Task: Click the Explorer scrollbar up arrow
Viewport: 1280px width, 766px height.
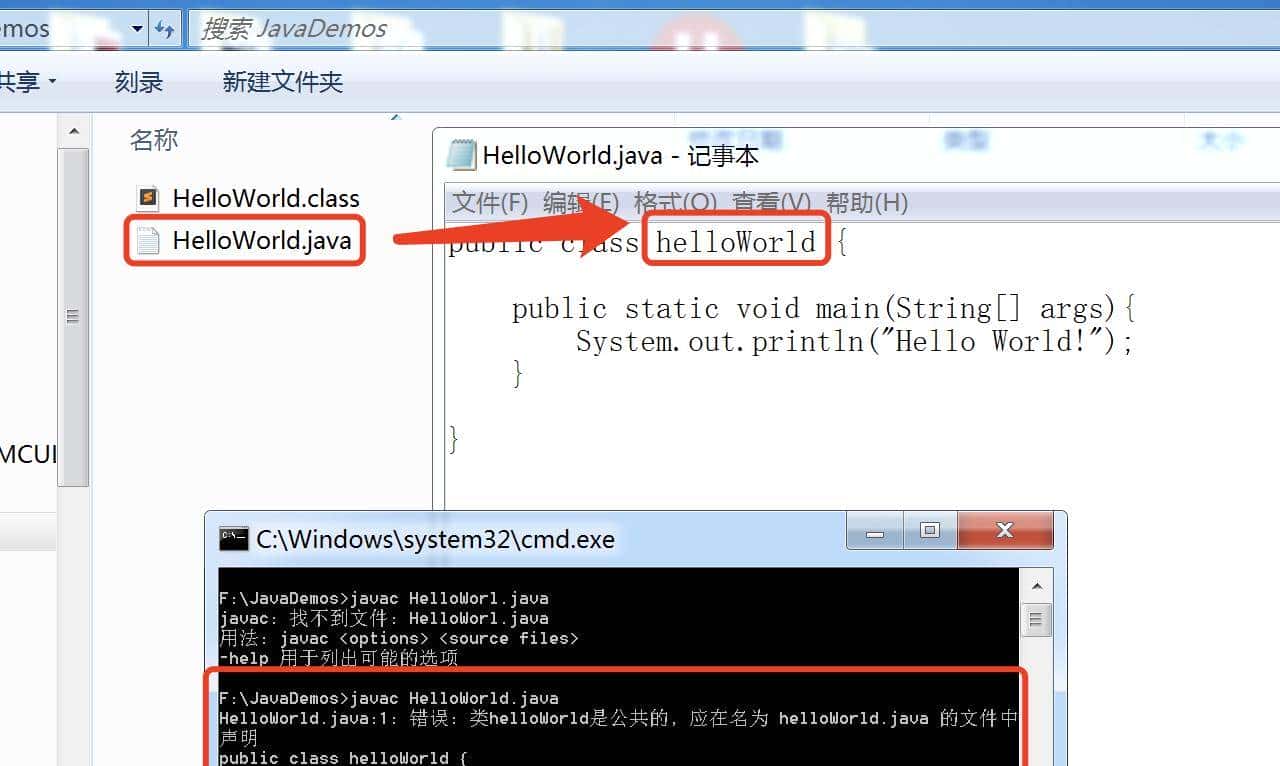Action: pyautogui.click(x=74, y=130)
